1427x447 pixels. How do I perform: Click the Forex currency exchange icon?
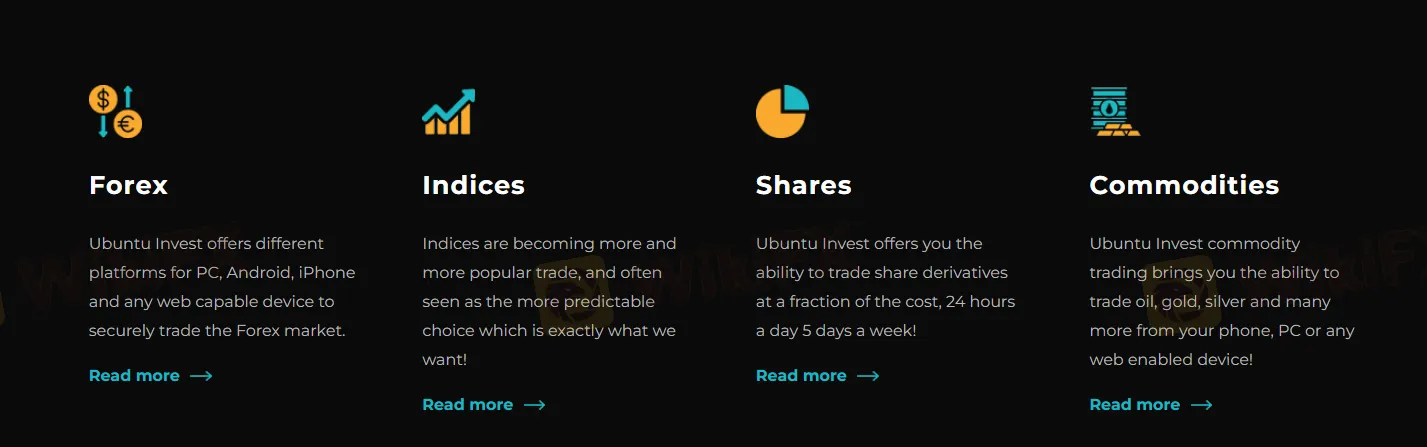click(x=115, y=112)
